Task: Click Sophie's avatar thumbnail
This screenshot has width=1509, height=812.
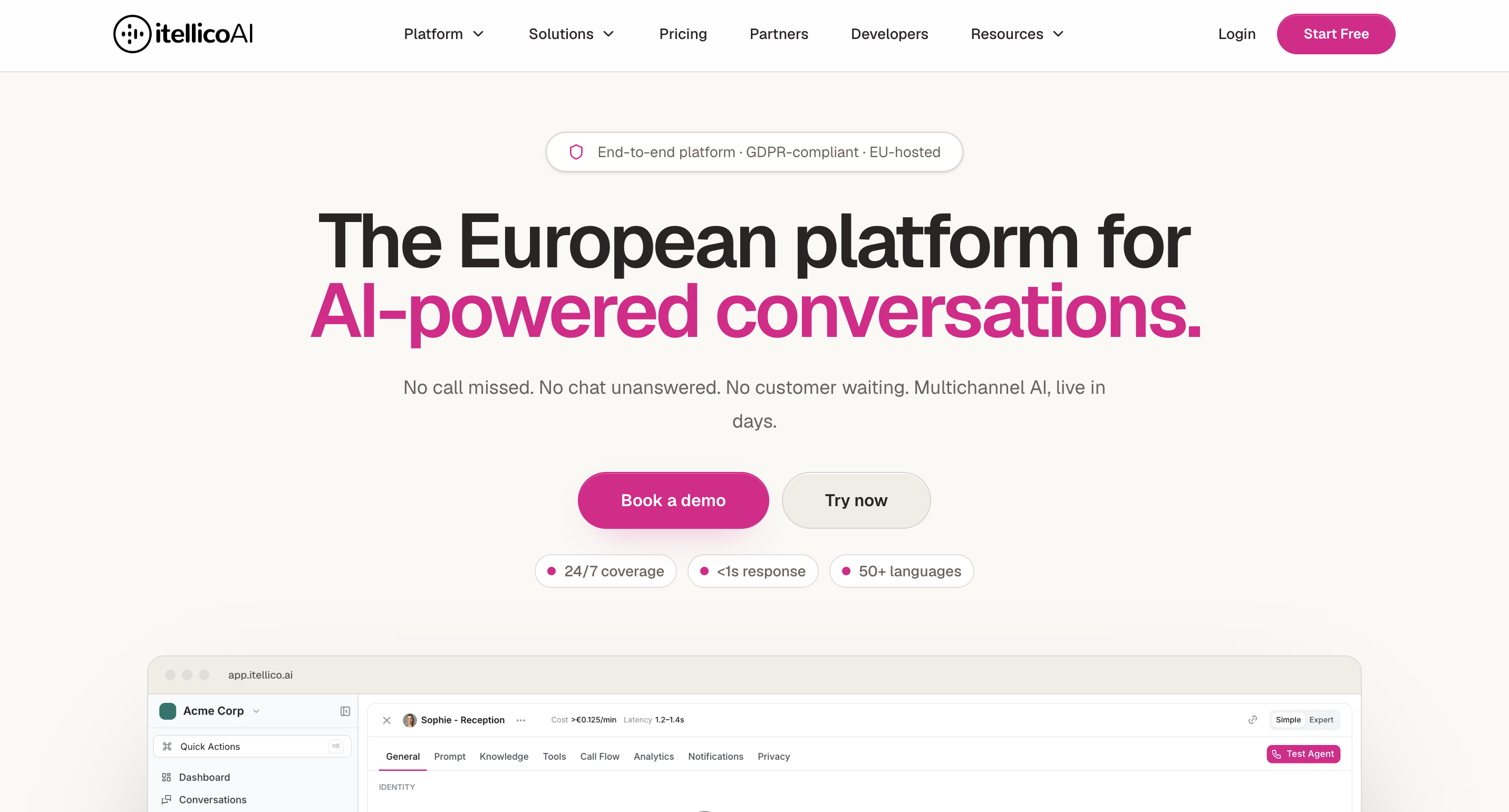Action: (x=410, y=720)
